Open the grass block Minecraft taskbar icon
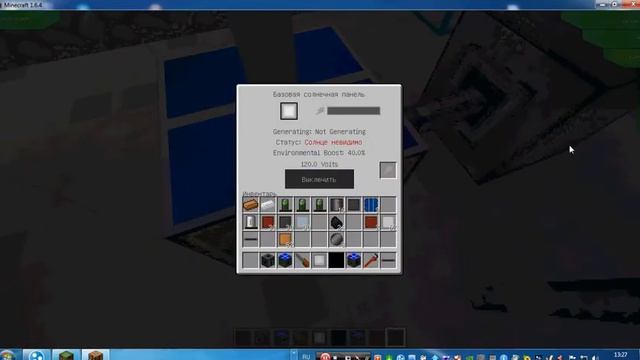Image resolution: width=640 pixels, height=360 pixels. click(x=66, y=355)
